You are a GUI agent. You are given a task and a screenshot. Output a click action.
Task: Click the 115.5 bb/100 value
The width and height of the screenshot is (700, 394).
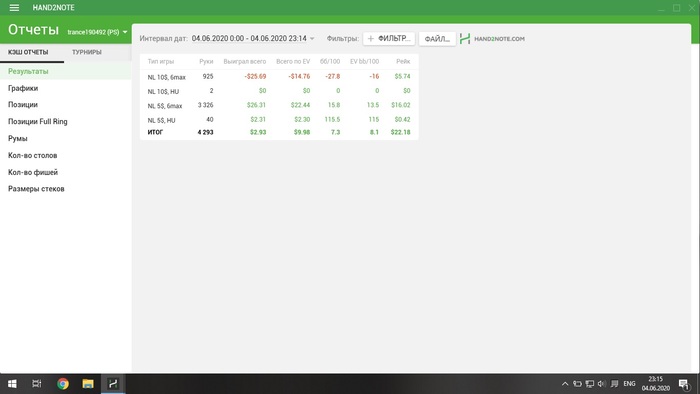[x=332, y=119]
